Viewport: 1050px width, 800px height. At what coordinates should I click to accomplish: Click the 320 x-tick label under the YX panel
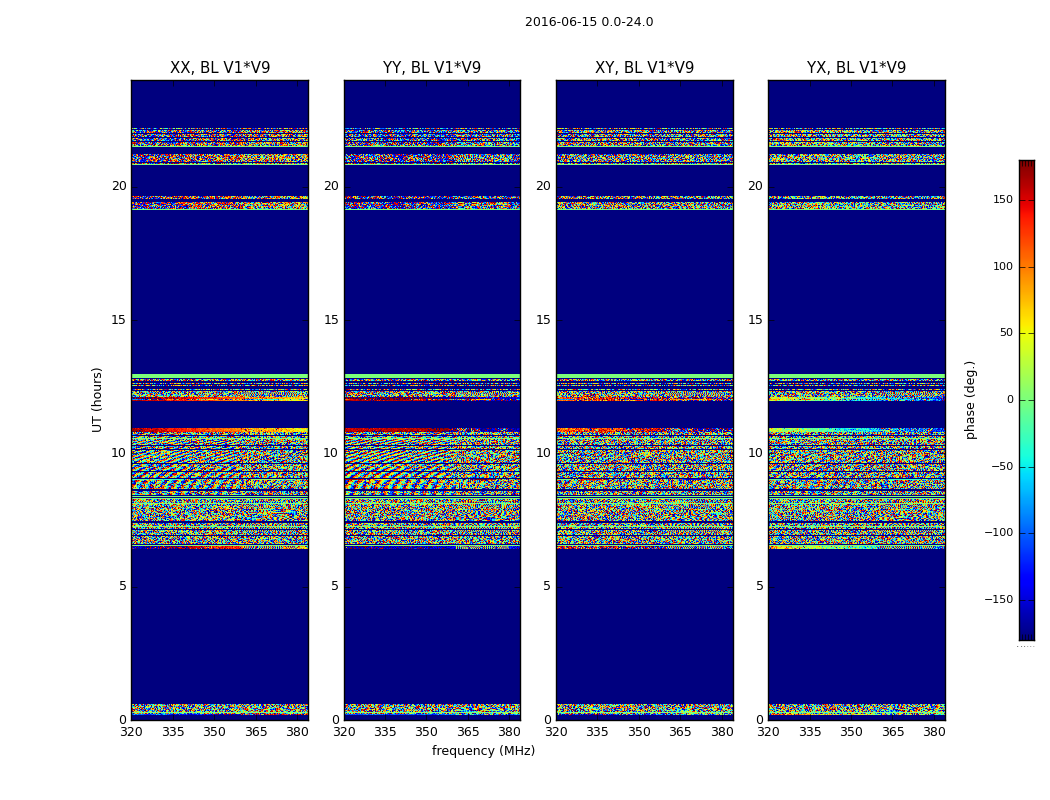(x=768, y=732)
